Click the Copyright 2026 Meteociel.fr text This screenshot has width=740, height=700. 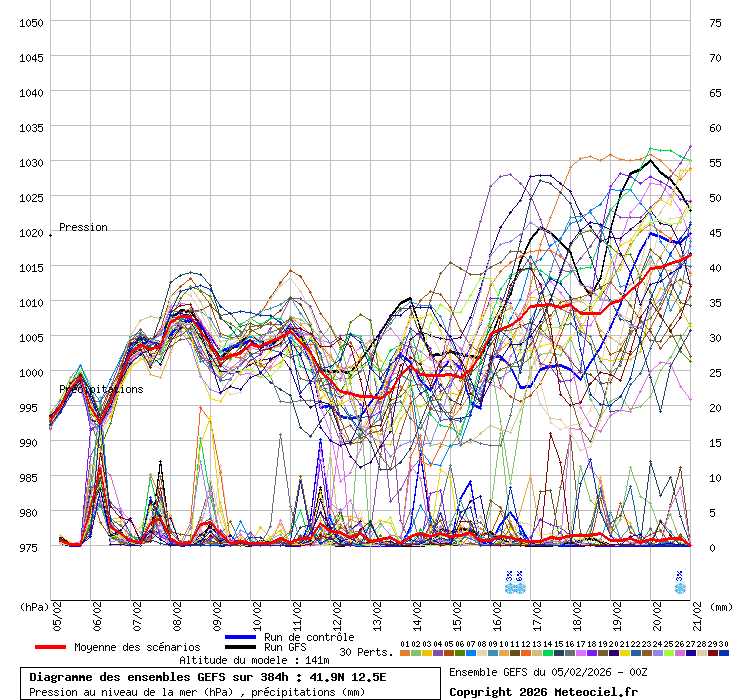pyautogui.click(x=542, y=691)
